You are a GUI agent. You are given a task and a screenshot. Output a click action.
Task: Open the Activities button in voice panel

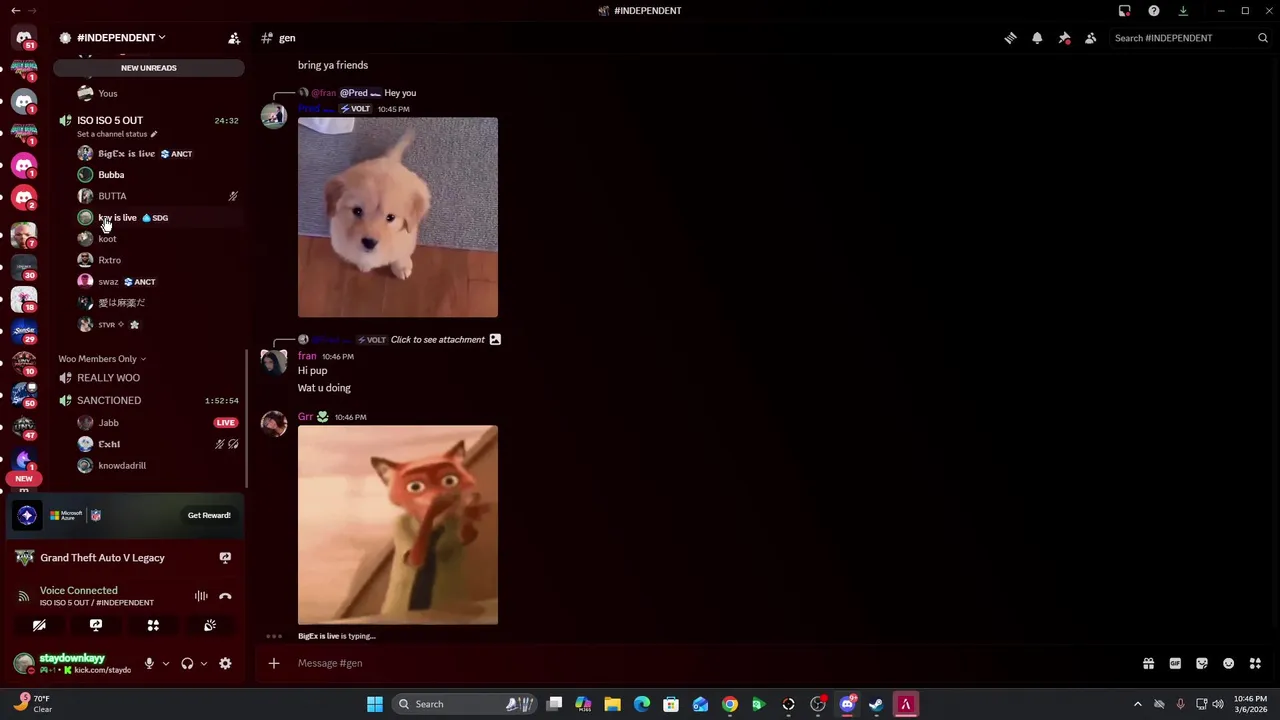(x=153, y=625)
